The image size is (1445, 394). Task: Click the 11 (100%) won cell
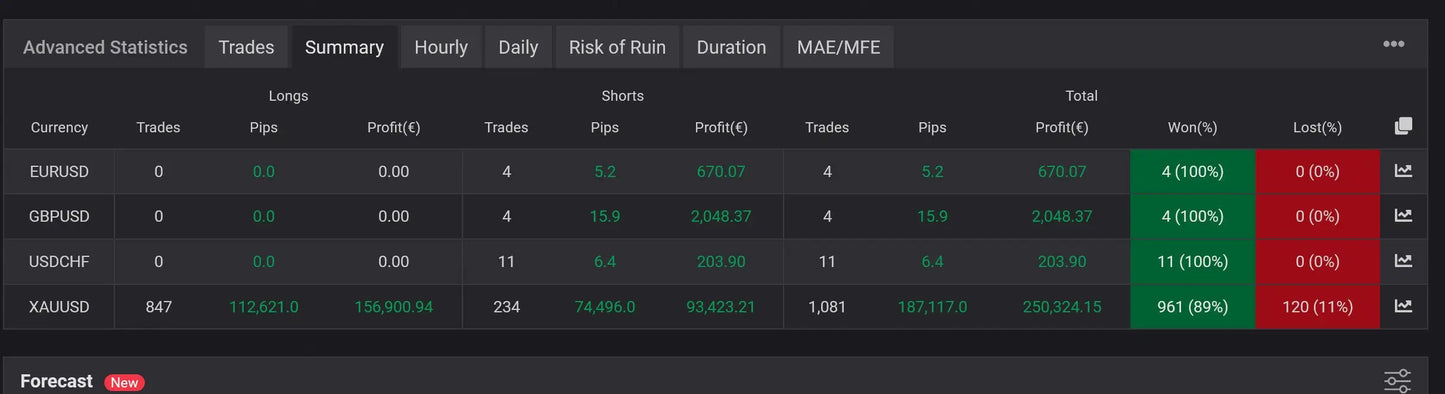(x=1192, y=261)
